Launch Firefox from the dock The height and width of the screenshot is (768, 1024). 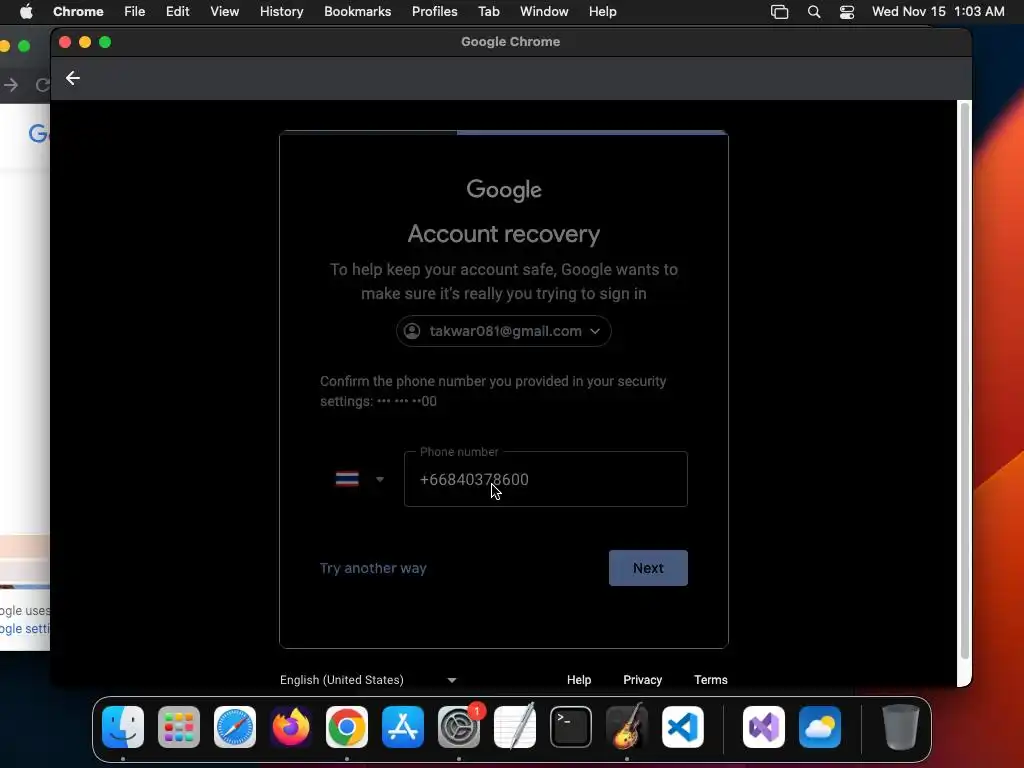click(291, 727)
